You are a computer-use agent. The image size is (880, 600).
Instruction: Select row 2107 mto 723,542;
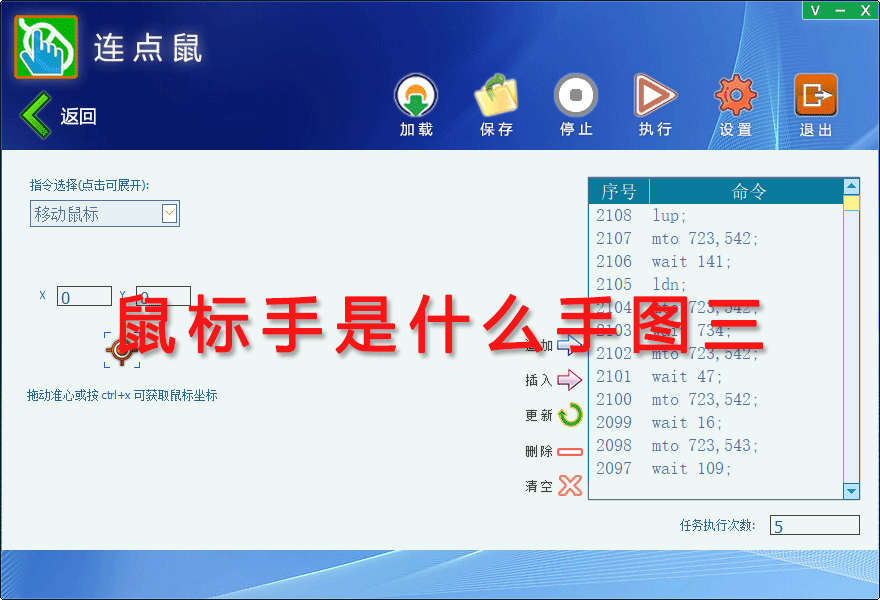click(x=716, y=239)
